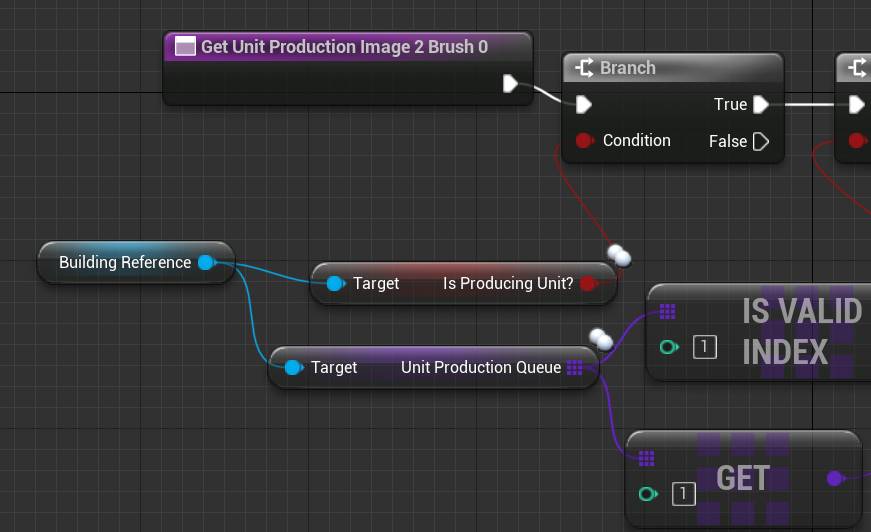The image size is (871, 532).
Task: Click the purple output pin of GET node
Action: tap(835, 478)
